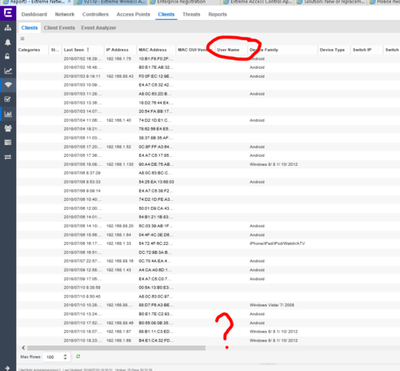Open the checkbox compliance icon in sidebar
The height and width of the screenshot is (371, 400).
(8, 99)
